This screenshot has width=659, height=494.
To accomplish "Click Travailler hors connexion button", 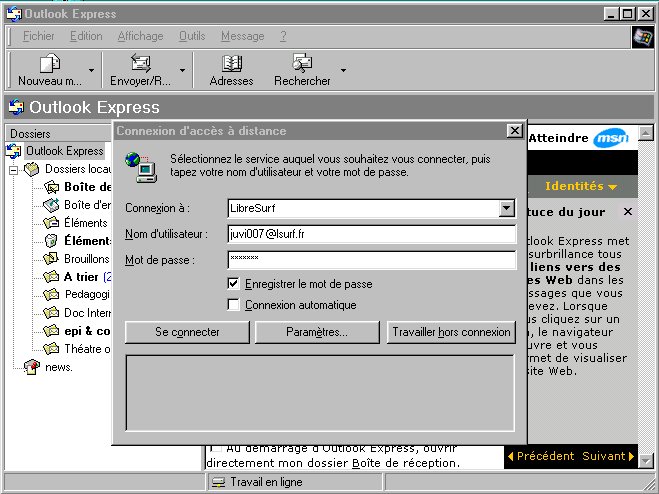I will (x=451, y=332).
